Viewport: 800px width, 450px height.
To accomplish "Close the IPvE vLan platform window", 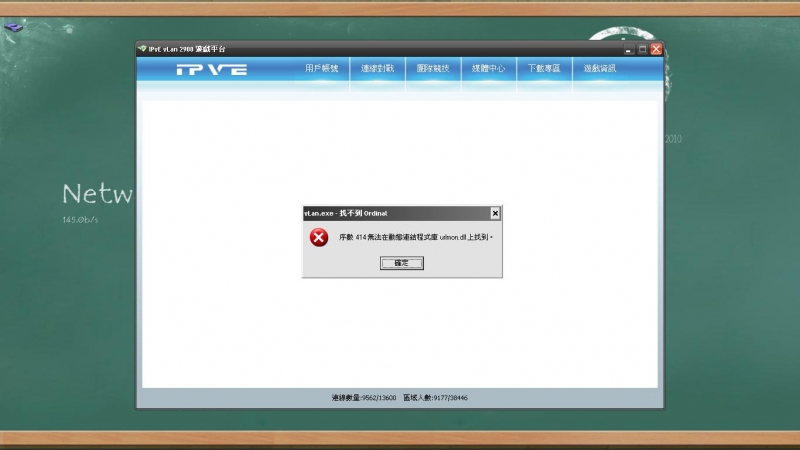I will (656, 49).
